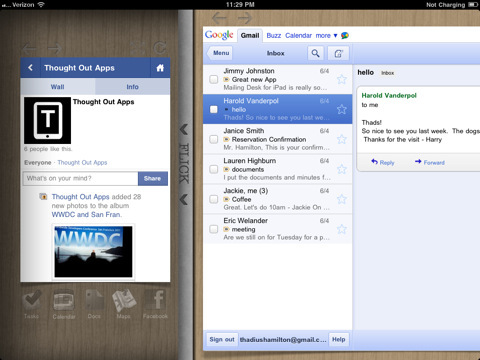This screenshot has width=480, height=360.
Task: Click the 'Thought Out Apps' filter link
Action: (82, 163)
